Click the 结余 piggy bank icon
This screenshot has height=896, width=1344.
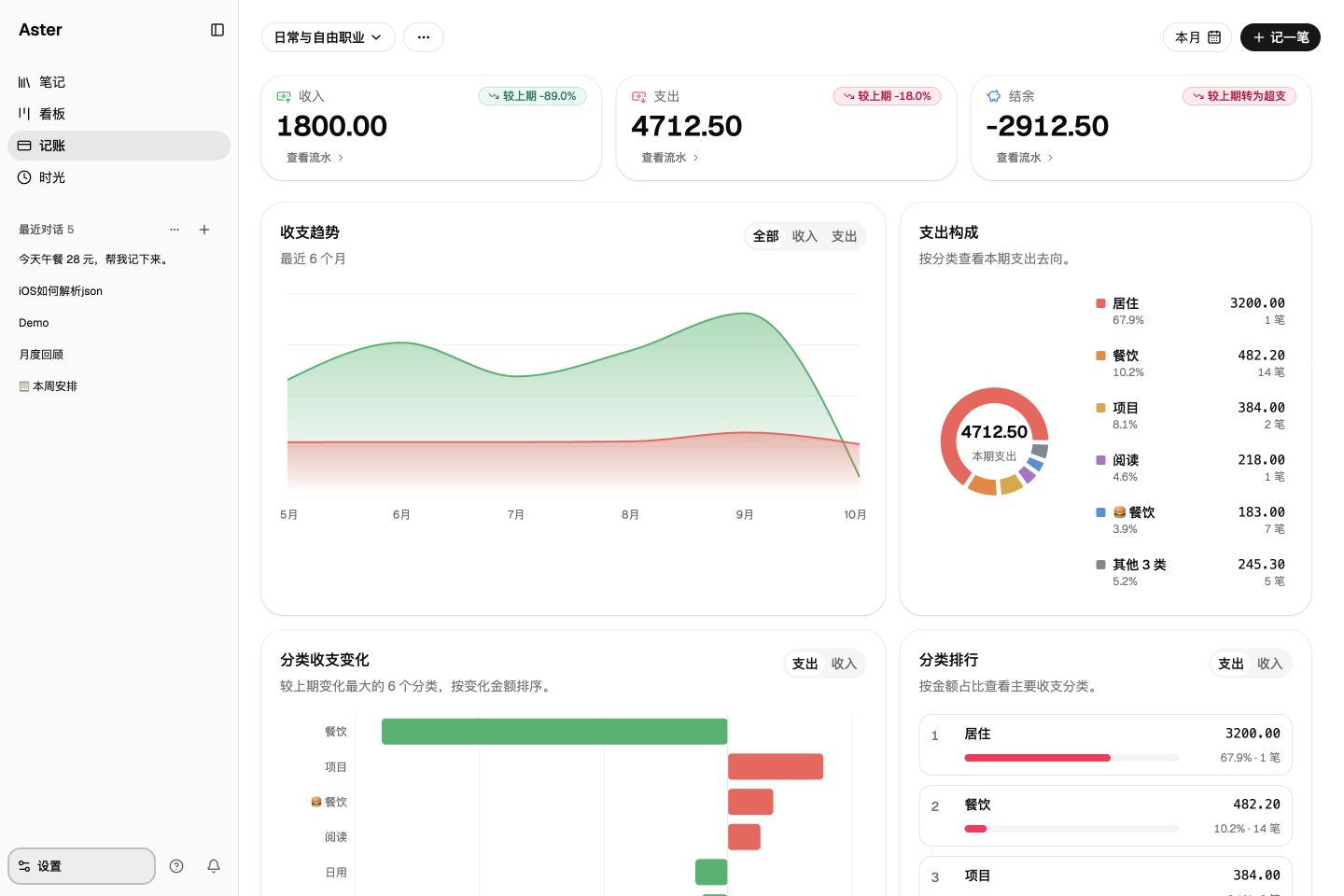[994, 96]
